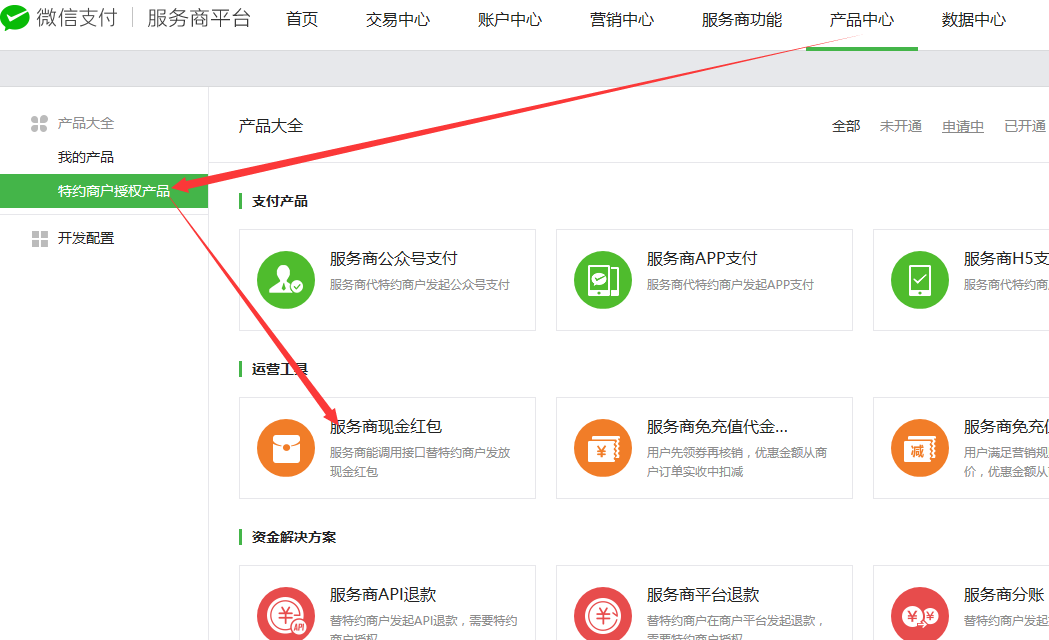Open the 服务商API退款 product title
The width and height of the screenshot is (1049, 640).
click(383, 594)
